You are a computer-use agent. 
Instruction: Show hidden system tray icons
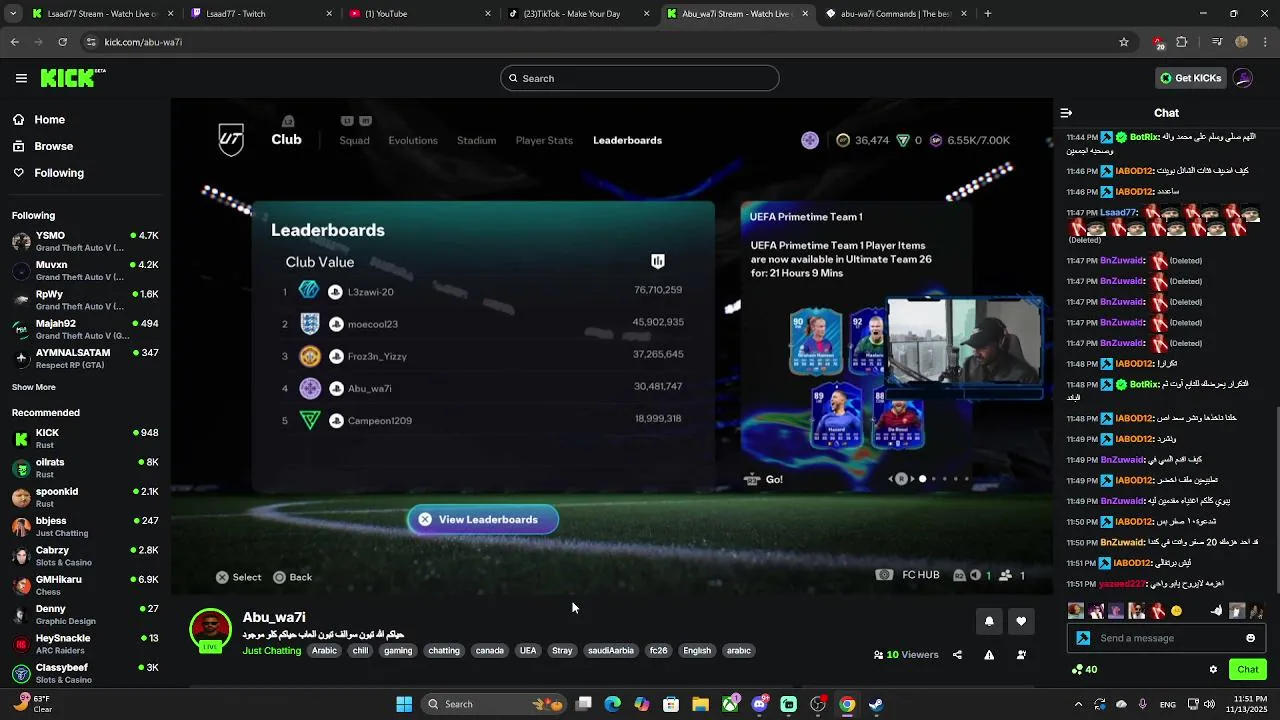tap(1078, 704)
